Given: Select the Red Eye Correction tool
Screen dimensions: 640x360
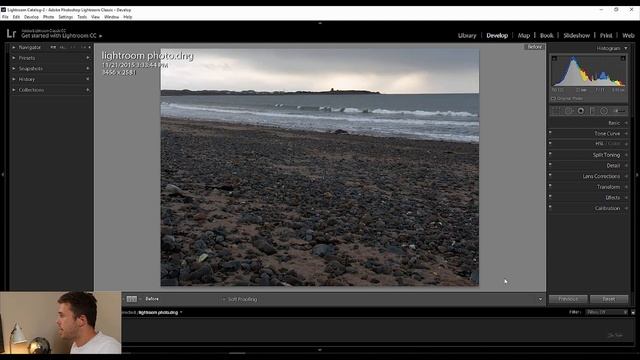Looking at the screenshot, I should click(580, 111).
